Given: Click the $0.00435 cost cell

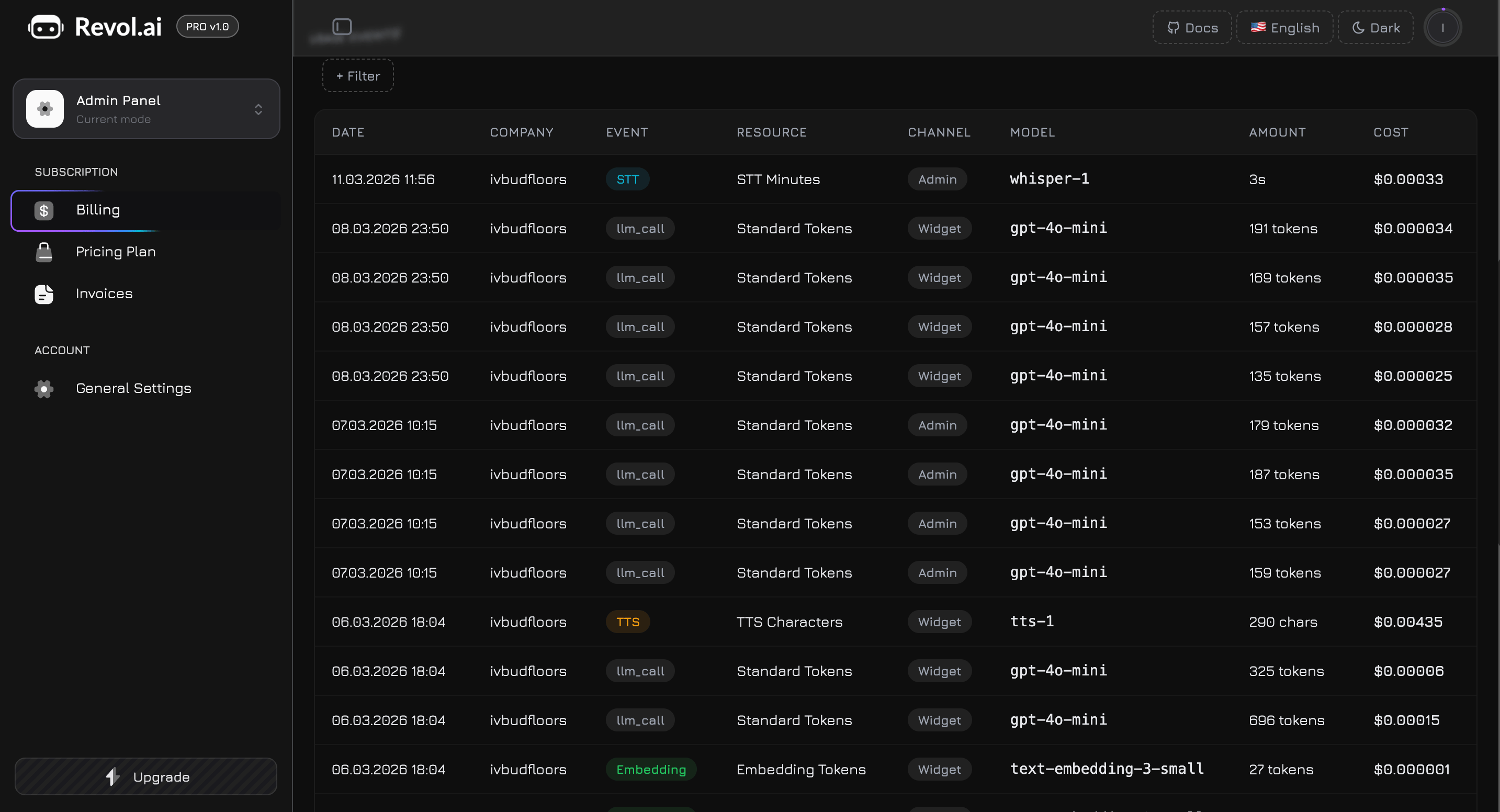Looking at the screenshot, I should [1408, 622].
